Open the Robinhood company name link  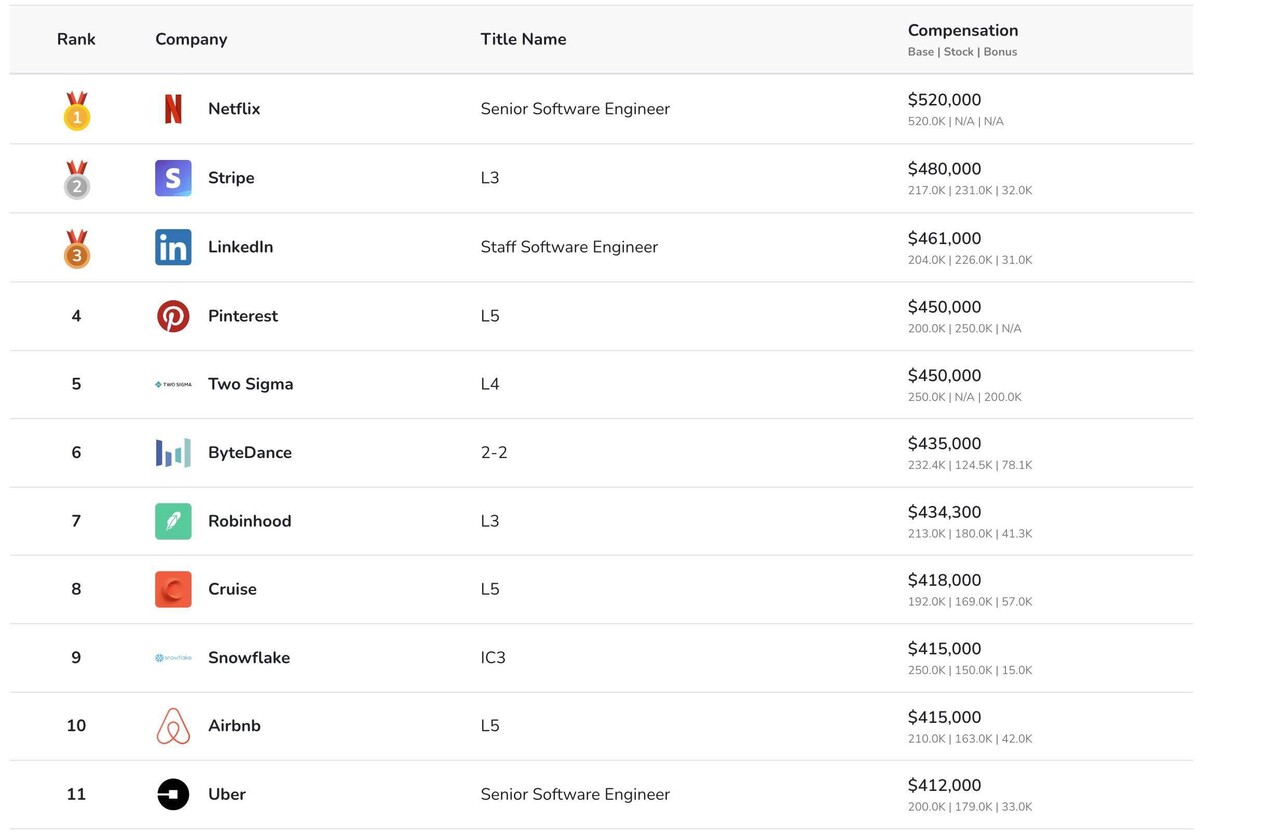(x=250, y=521)
